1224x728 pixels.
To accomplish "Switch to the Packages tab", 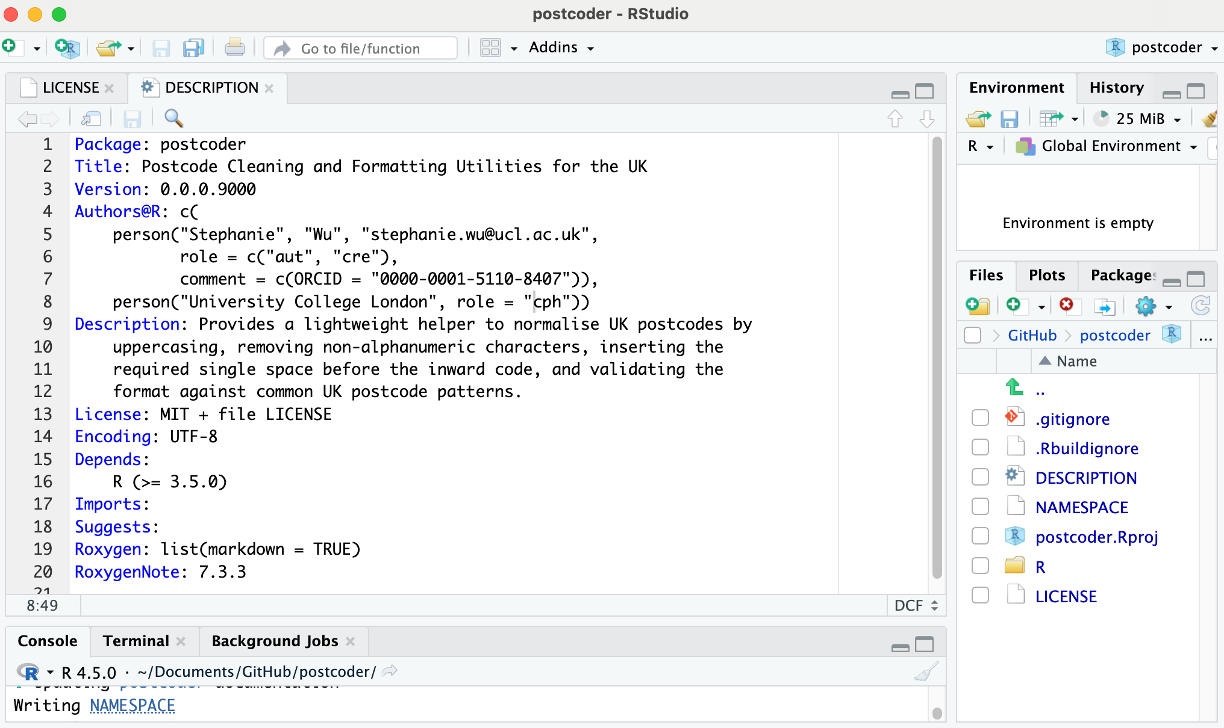I will coord(1122,275).
